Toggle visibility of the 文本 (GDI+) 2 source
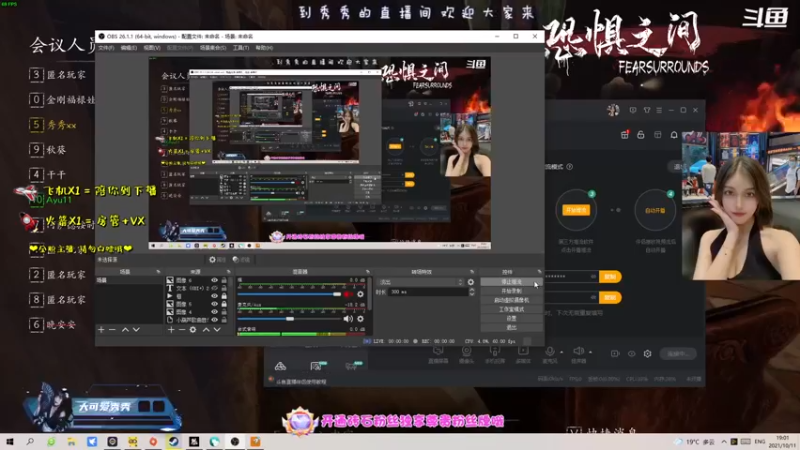 click(214, 288)
